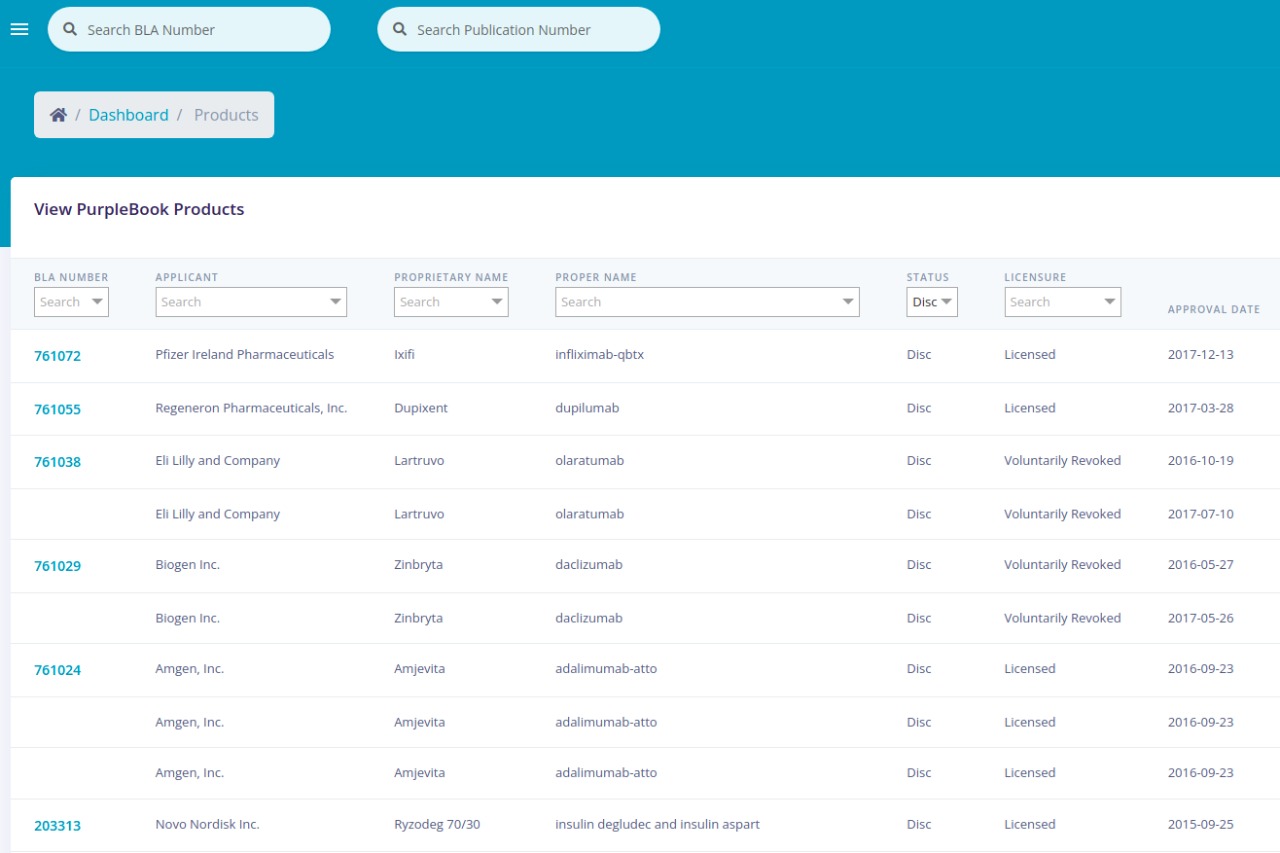Image resolution: width=1280 pixels, height=853 pixels.
Task: Open the Proper Name filter dropdown
Action: tap(848, 302)
